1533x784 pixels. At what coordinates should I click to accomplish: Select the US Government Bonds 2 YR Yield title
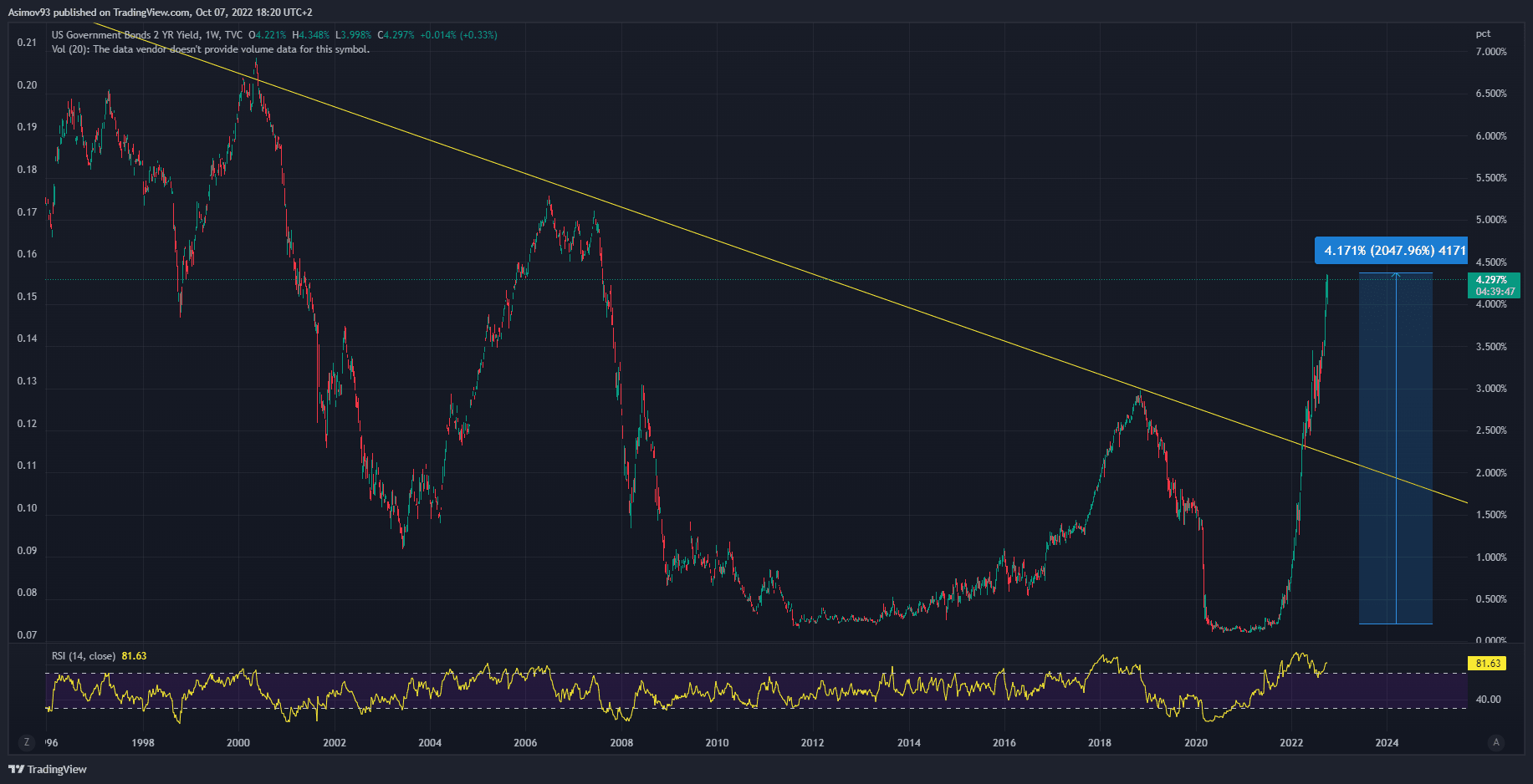click(x=125, y=35)
